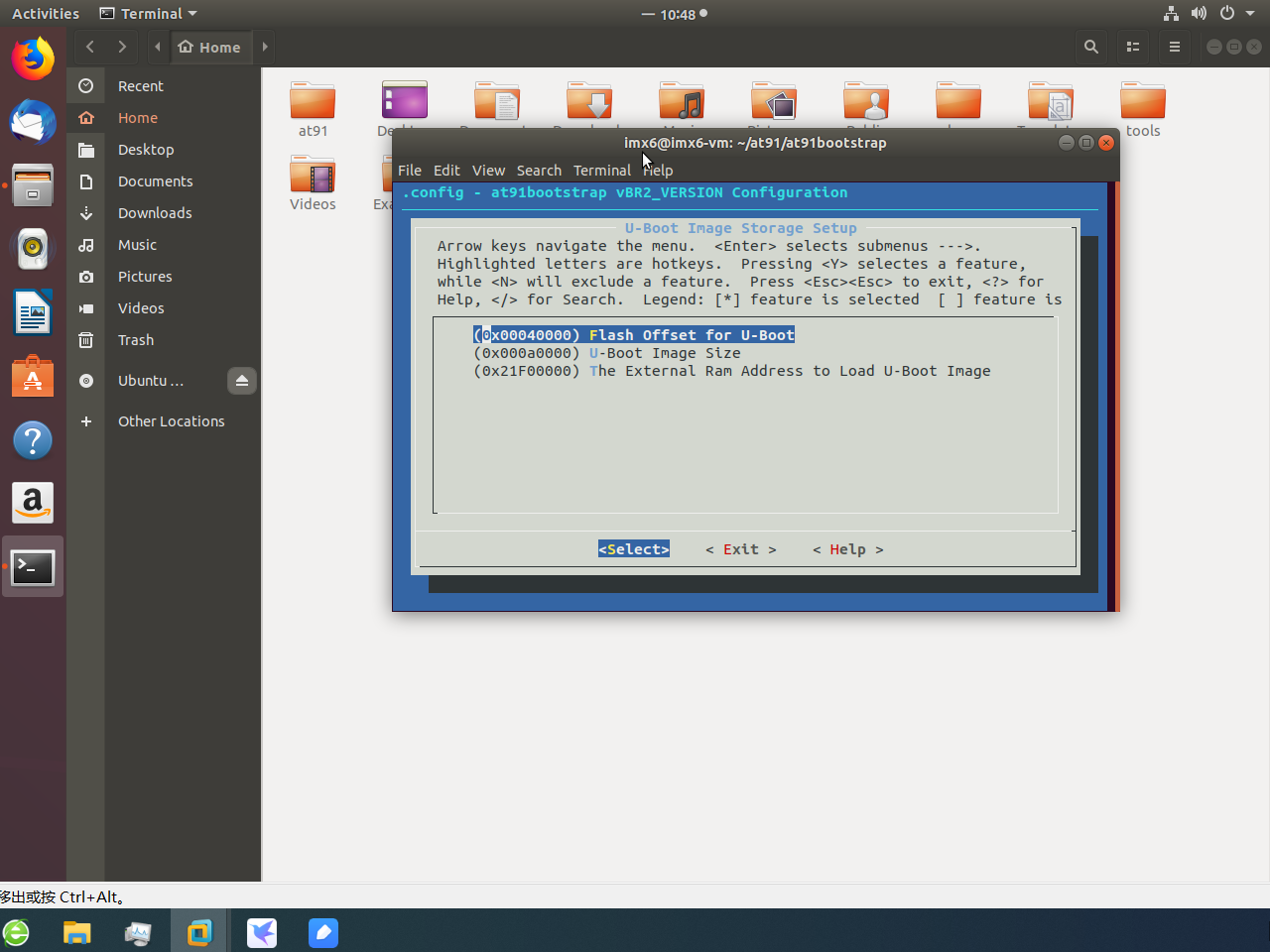Open Firefox from the dock
The image size is (1270, 952).
33,59
